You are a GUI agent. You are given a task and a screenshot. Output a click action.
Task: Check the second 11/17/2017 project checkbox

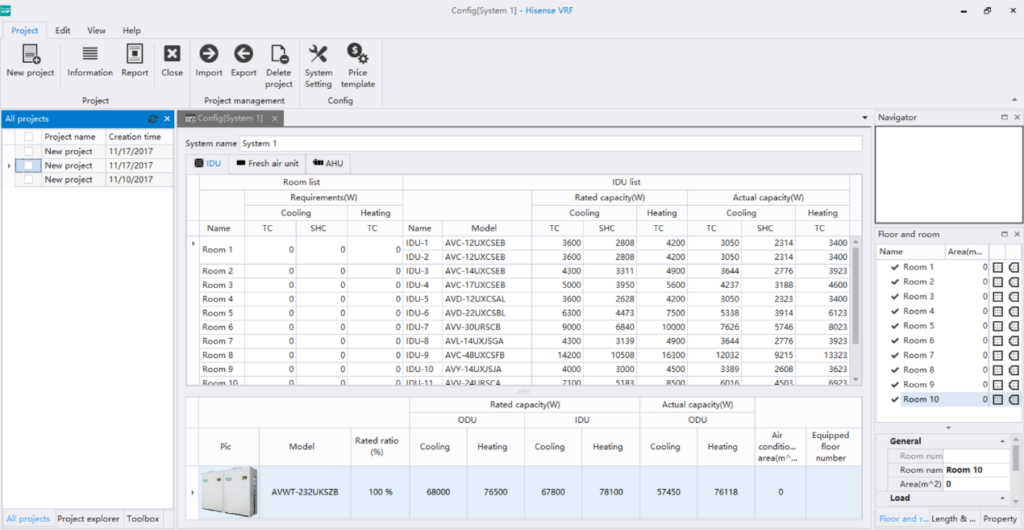coord(28,165)
